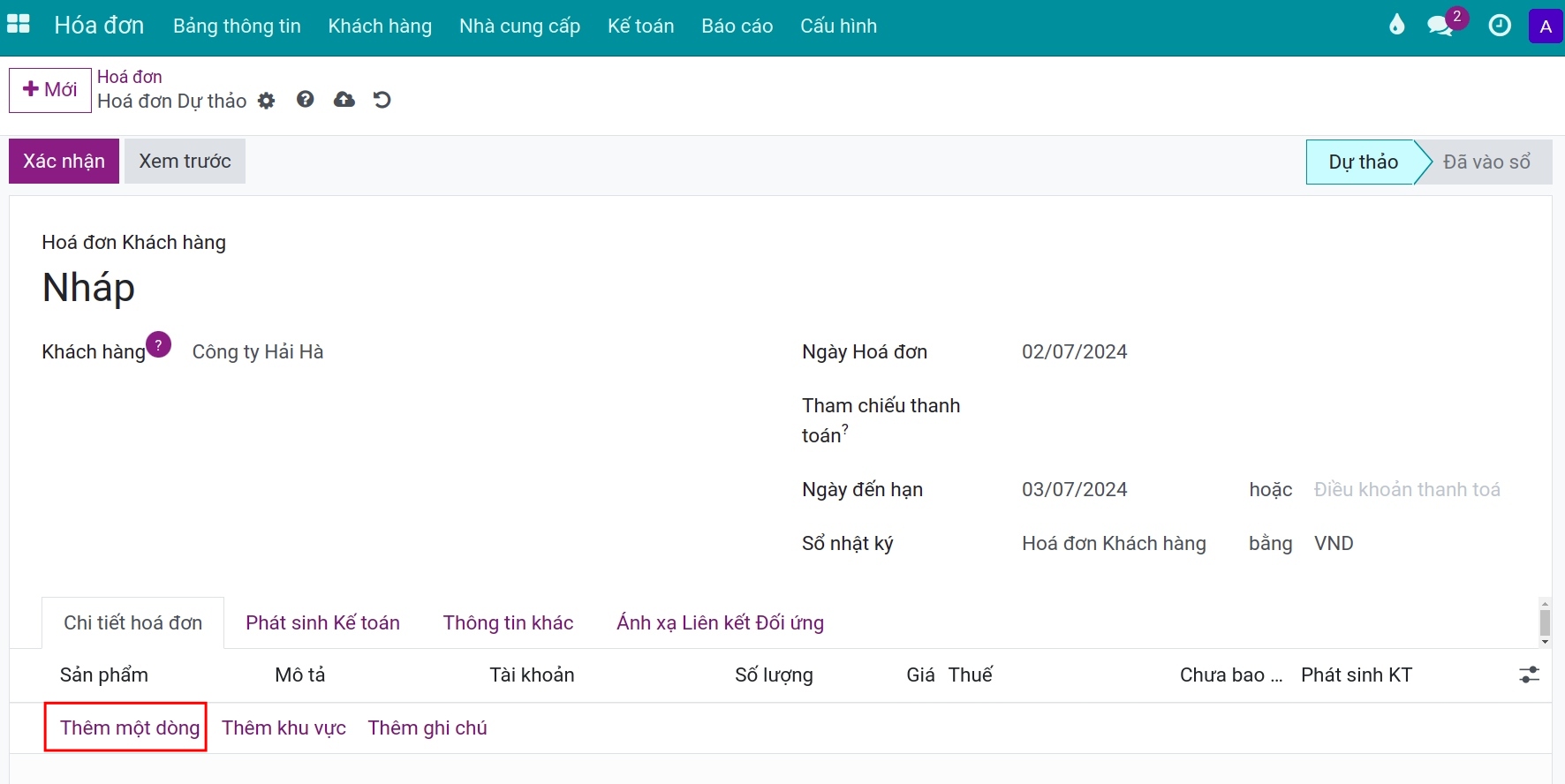Screen dimensions: 1565x784
Task: Switch to Ánh xạ Liên kết Đối ứng tab
Action: click(721, 623)
